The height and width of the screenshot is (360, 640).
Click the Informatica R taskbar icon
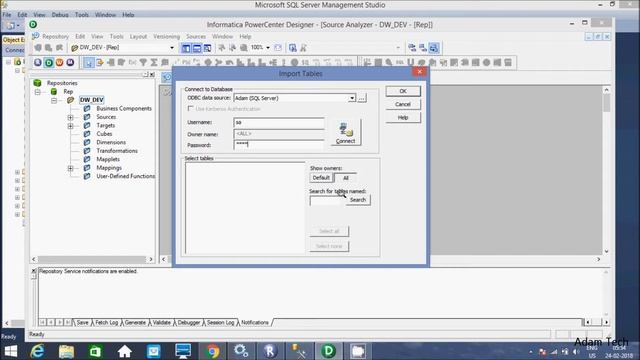pos(270,351)
